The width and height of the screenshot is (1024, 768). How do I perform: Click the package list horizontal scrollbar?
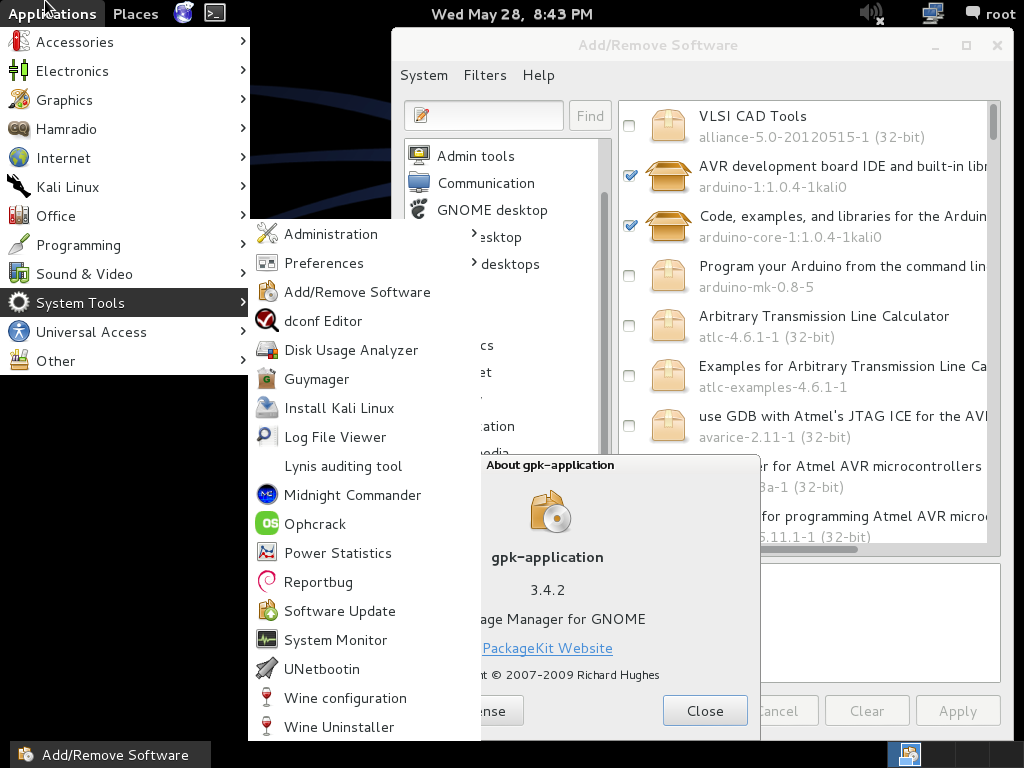click(x=808, y=549)
